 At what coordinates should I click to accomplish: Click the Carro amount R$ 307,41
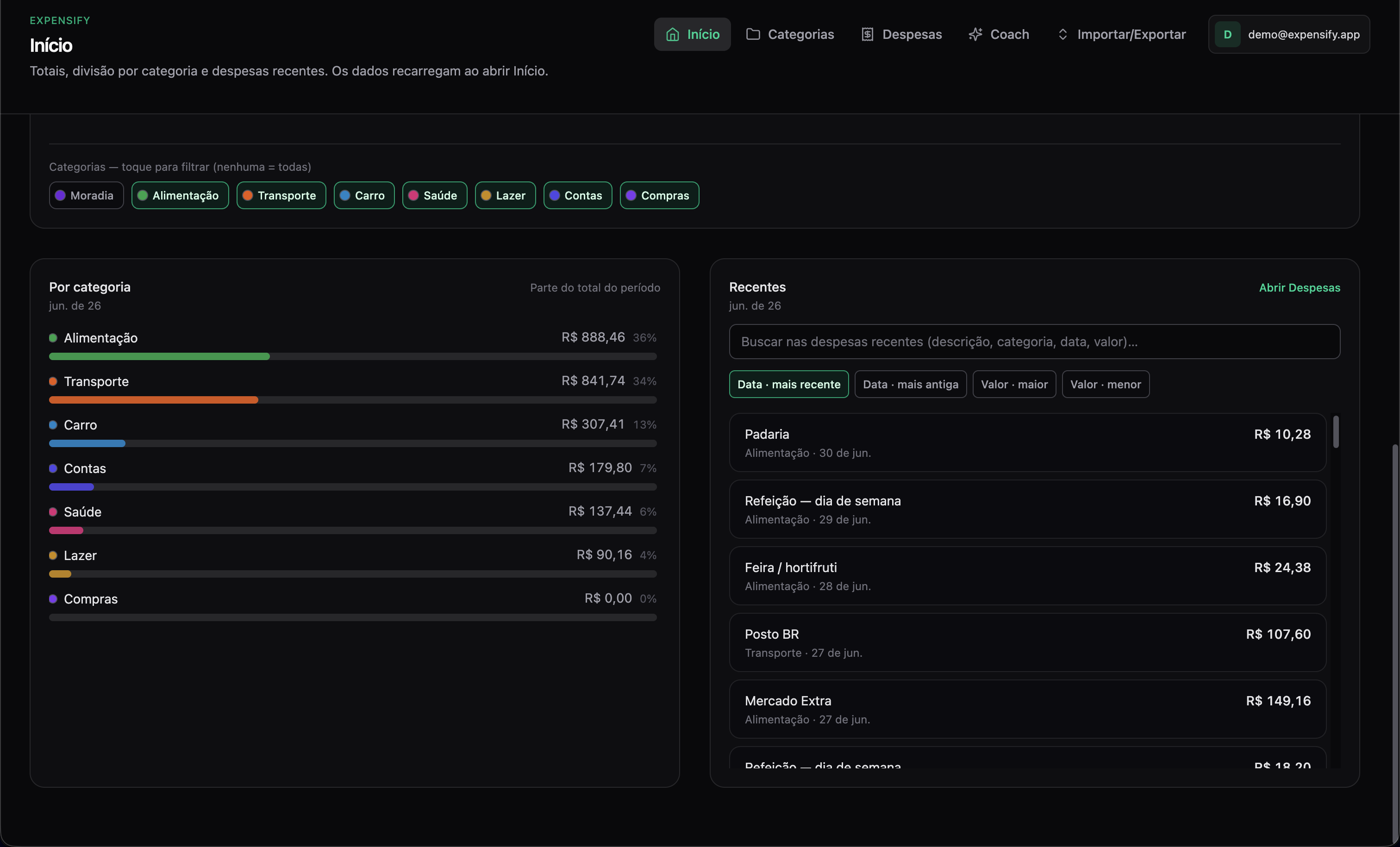click(x=593, y=424)
